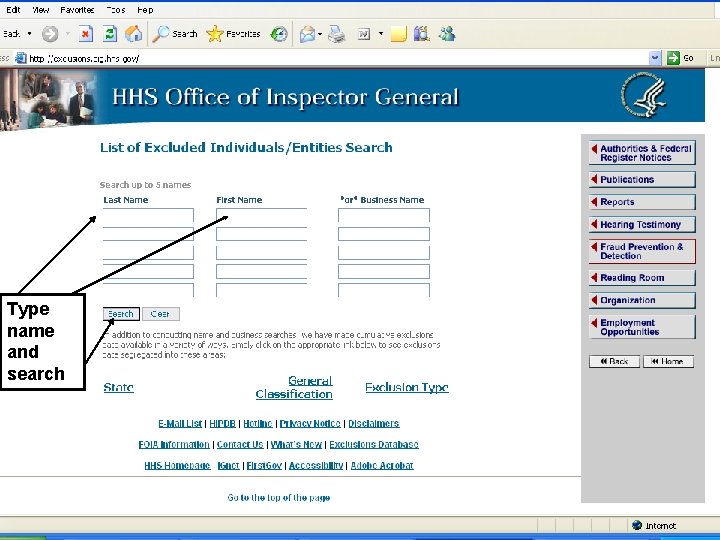The image size is (720, 540).
Task: Click the Stop loading icon
Action: tap(86, 34)
